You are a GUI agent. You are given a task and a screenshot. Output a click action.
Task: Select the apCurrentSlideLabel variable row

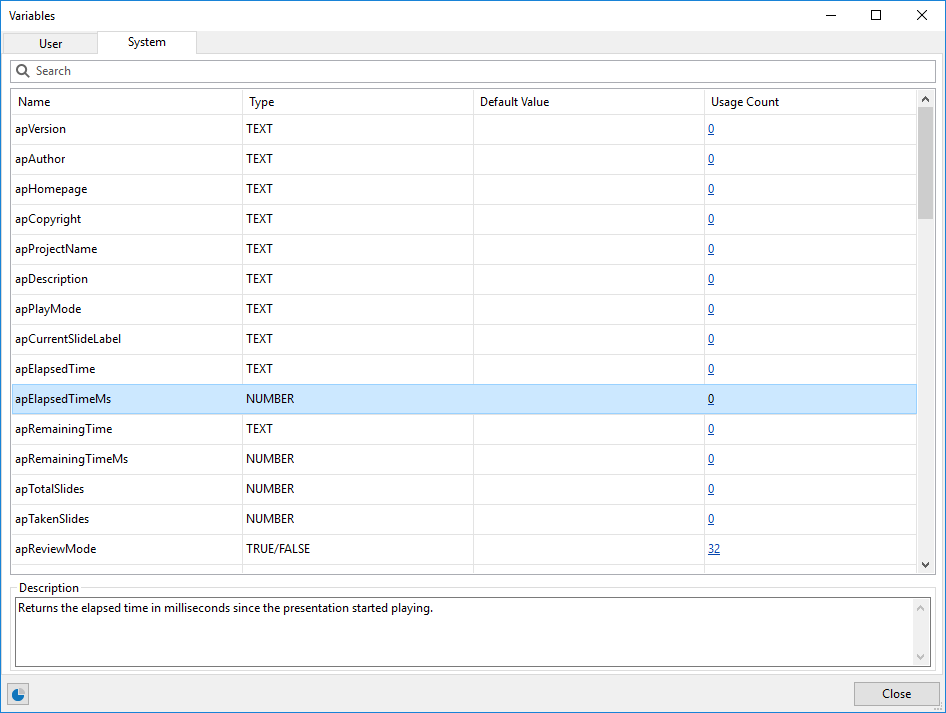coord(464,339)
